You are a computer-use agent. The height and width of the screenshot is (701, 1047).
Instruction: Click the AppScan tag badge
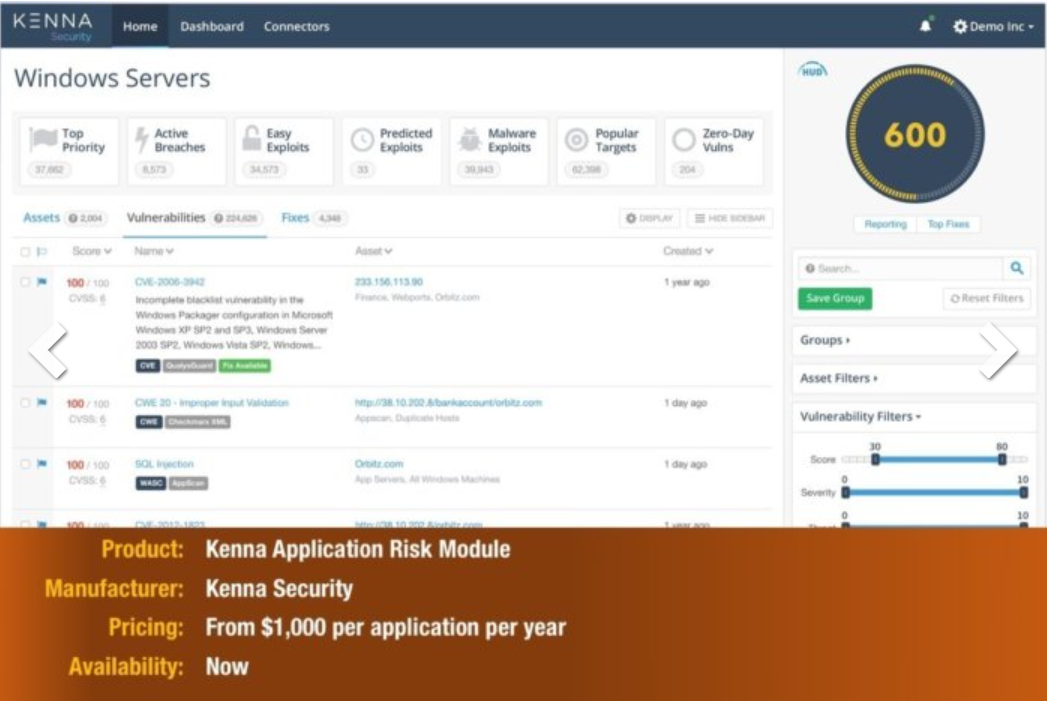tap(189, 483)
